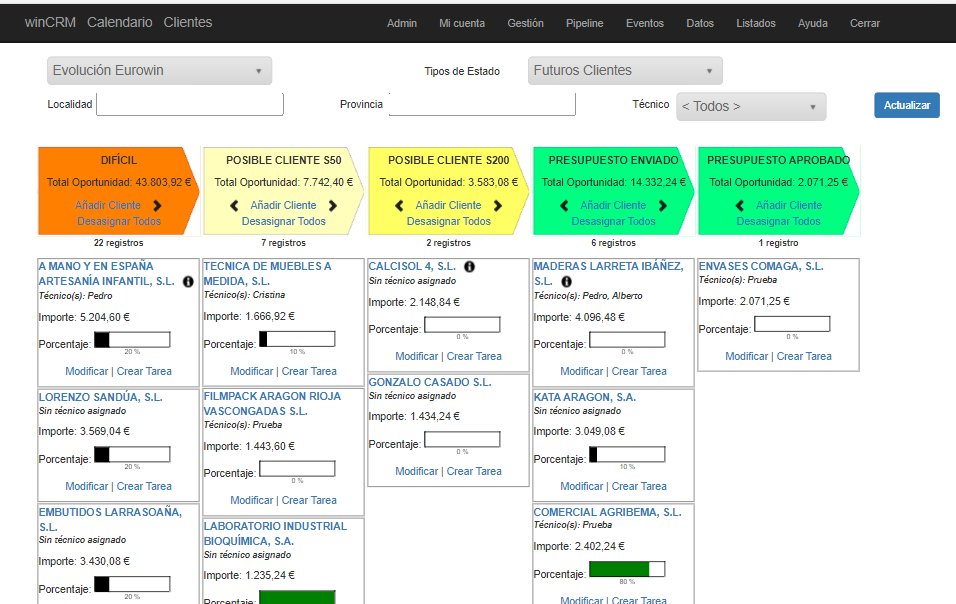Click the '22 registros' count text
The width and height of the screenshot is (956, 604).
[118, 243]
